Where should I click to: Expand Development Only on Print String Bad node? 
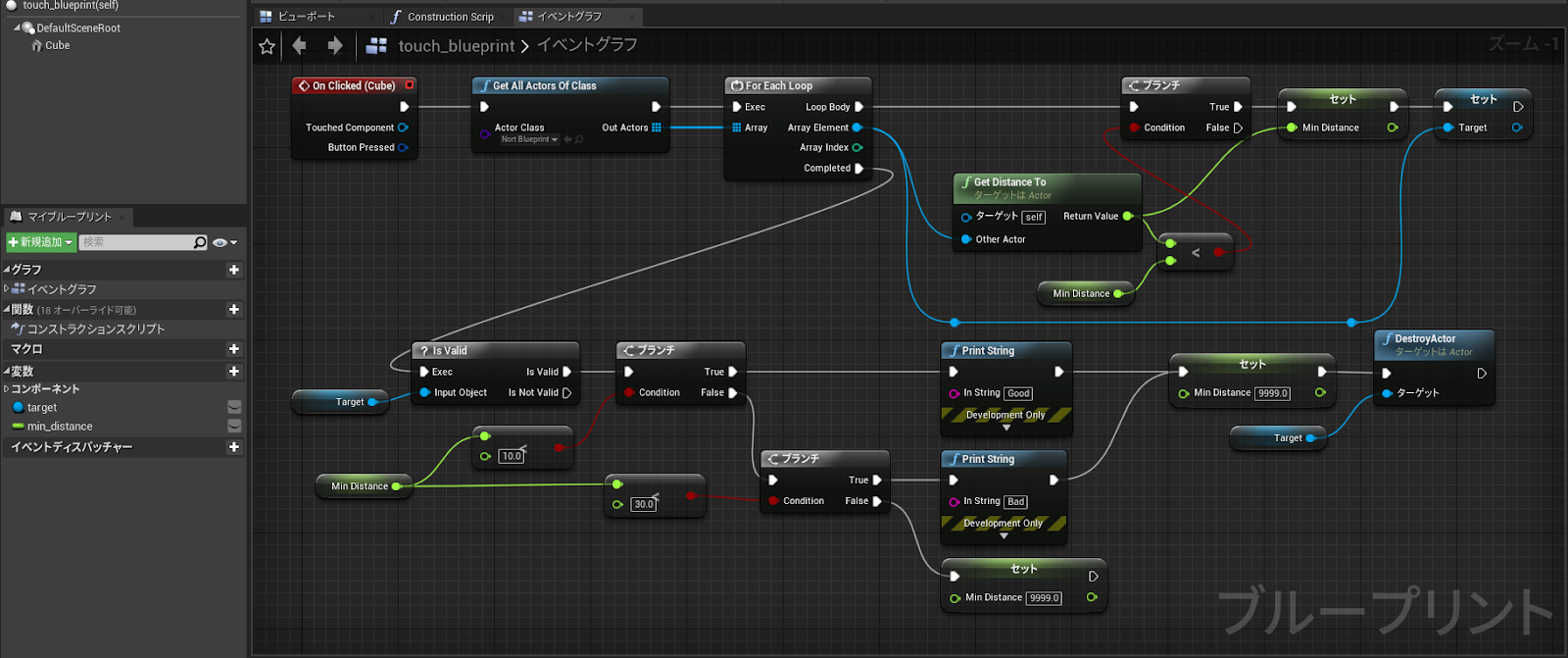(x=1004, y=536)
